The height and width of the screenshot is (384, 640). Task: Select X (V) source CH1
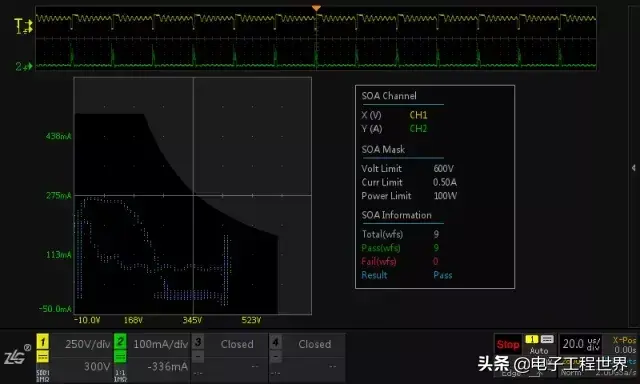(x=418, y=115)
